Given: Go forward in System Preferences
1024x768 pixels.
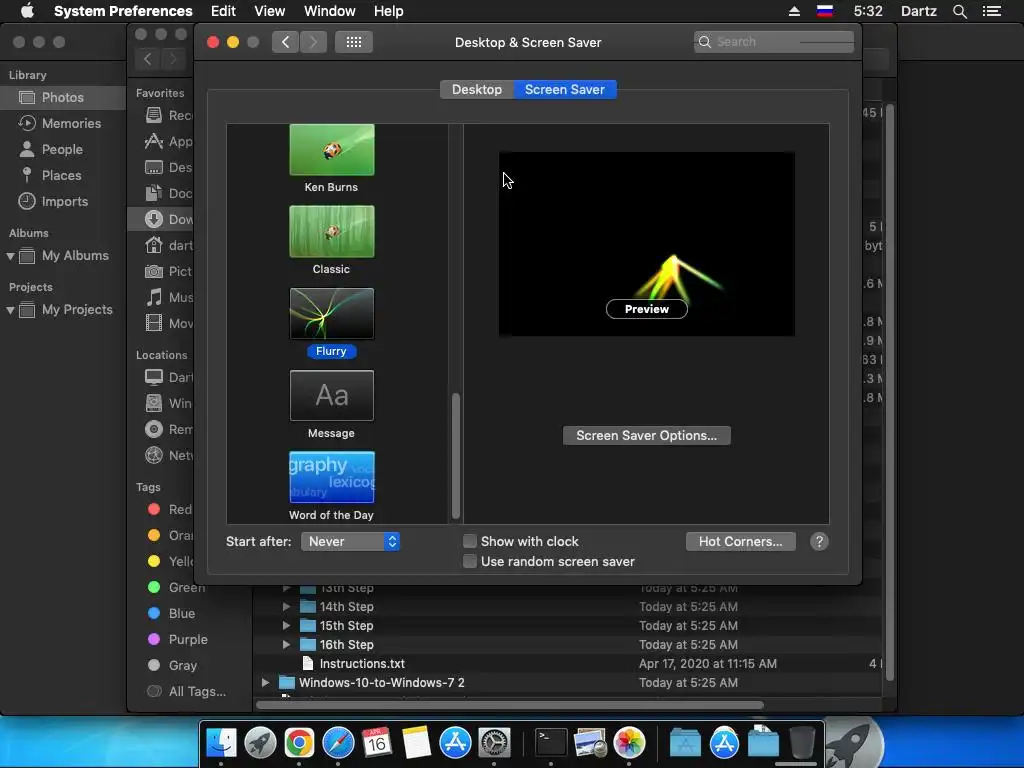Looking at the screenshot, I should 313,42.
